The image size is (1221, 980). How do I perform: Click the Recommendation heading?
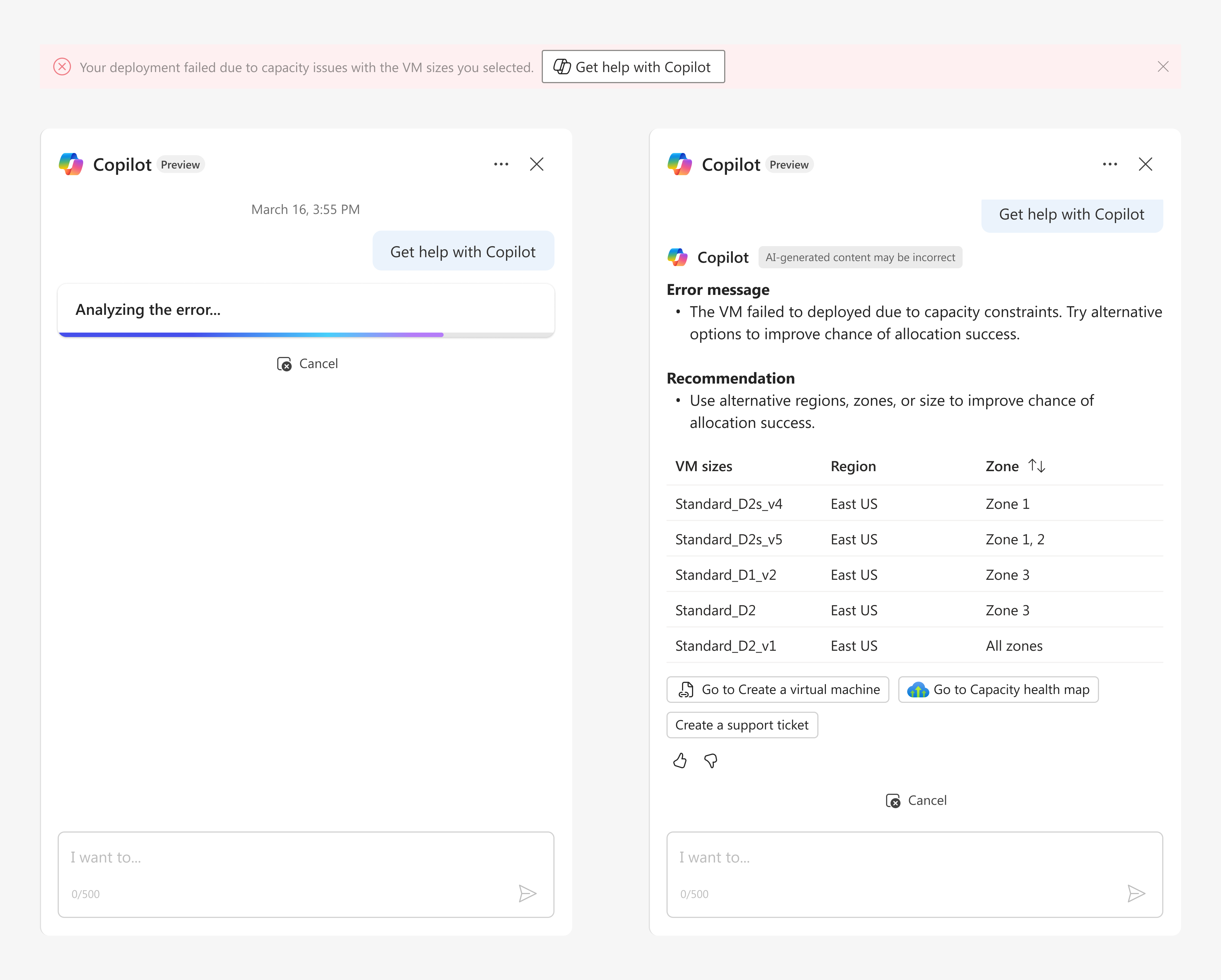tap(731, 378)
